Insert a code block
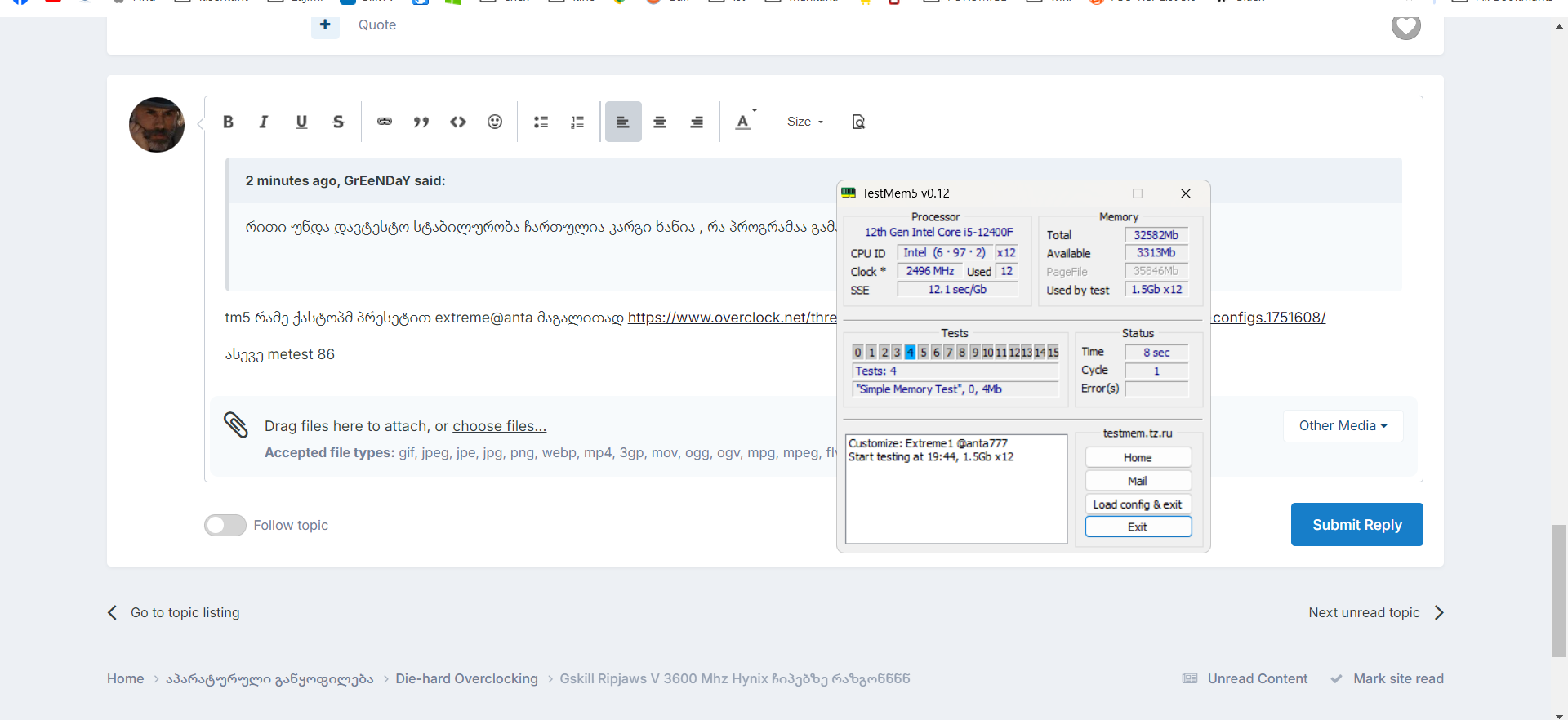 click(x=458, y=122)
